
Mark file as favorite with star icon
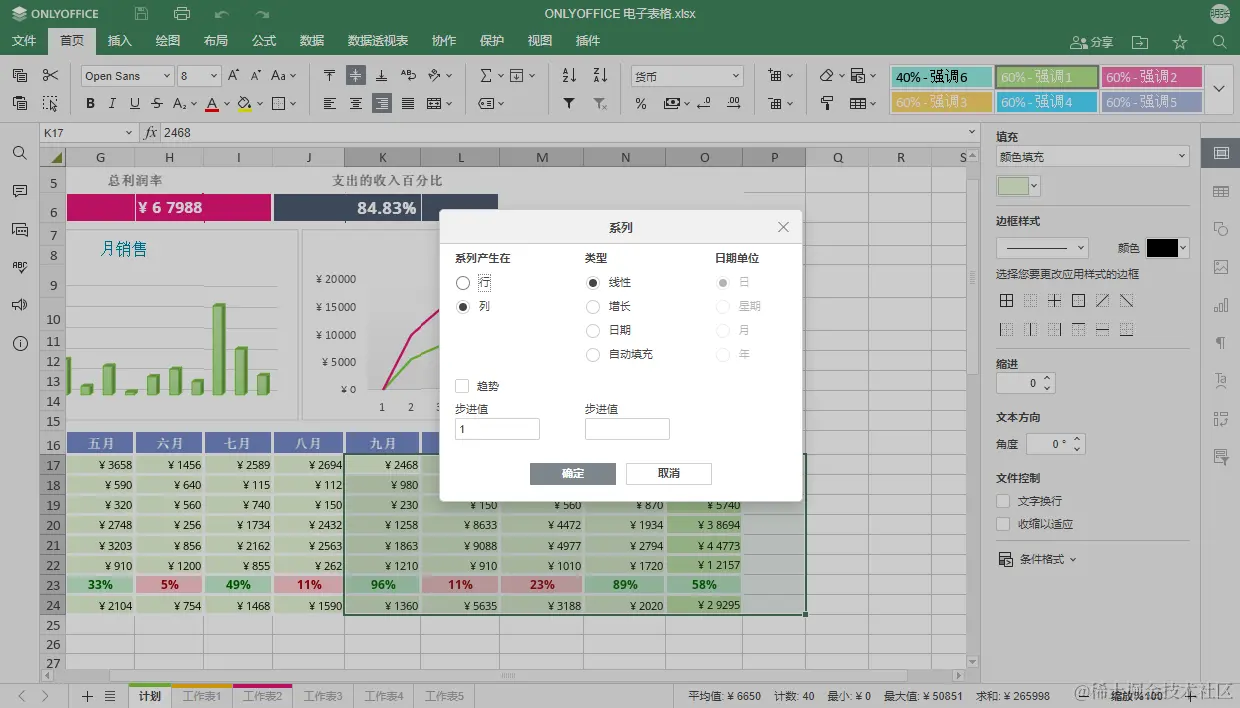(x=1180, y=41)
